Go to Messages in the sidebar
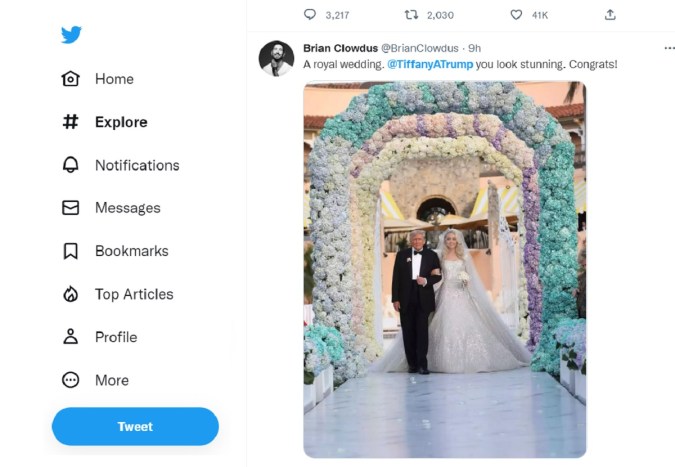675x467 pixels. pyautogui.click(x=127, y=208)
